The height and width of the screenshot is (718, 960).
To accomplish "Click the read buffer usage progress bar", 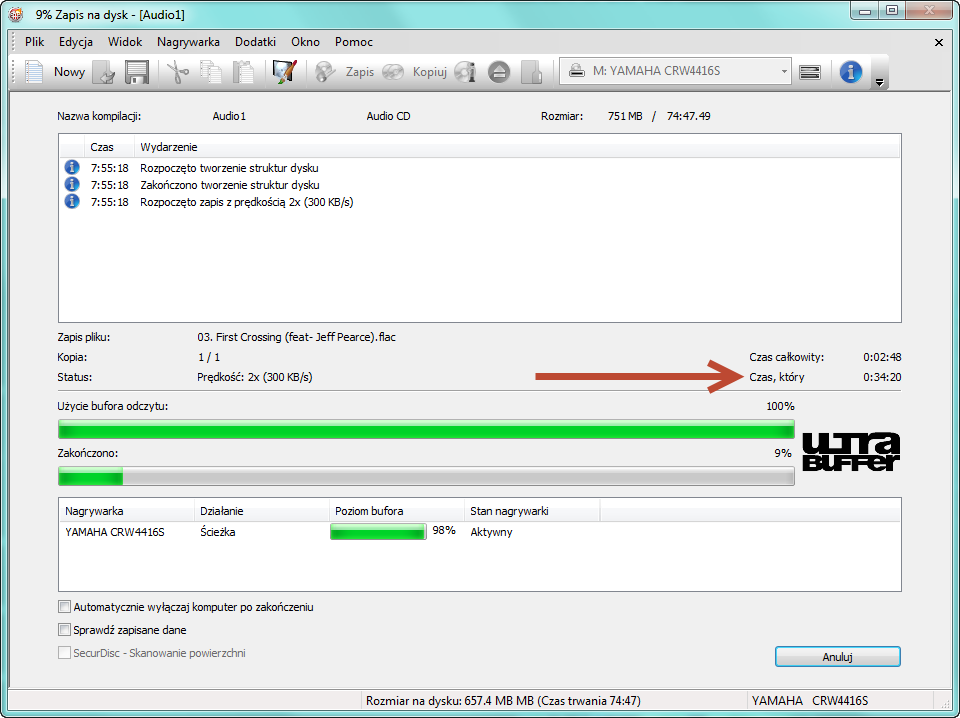I will tap(426, 429).
